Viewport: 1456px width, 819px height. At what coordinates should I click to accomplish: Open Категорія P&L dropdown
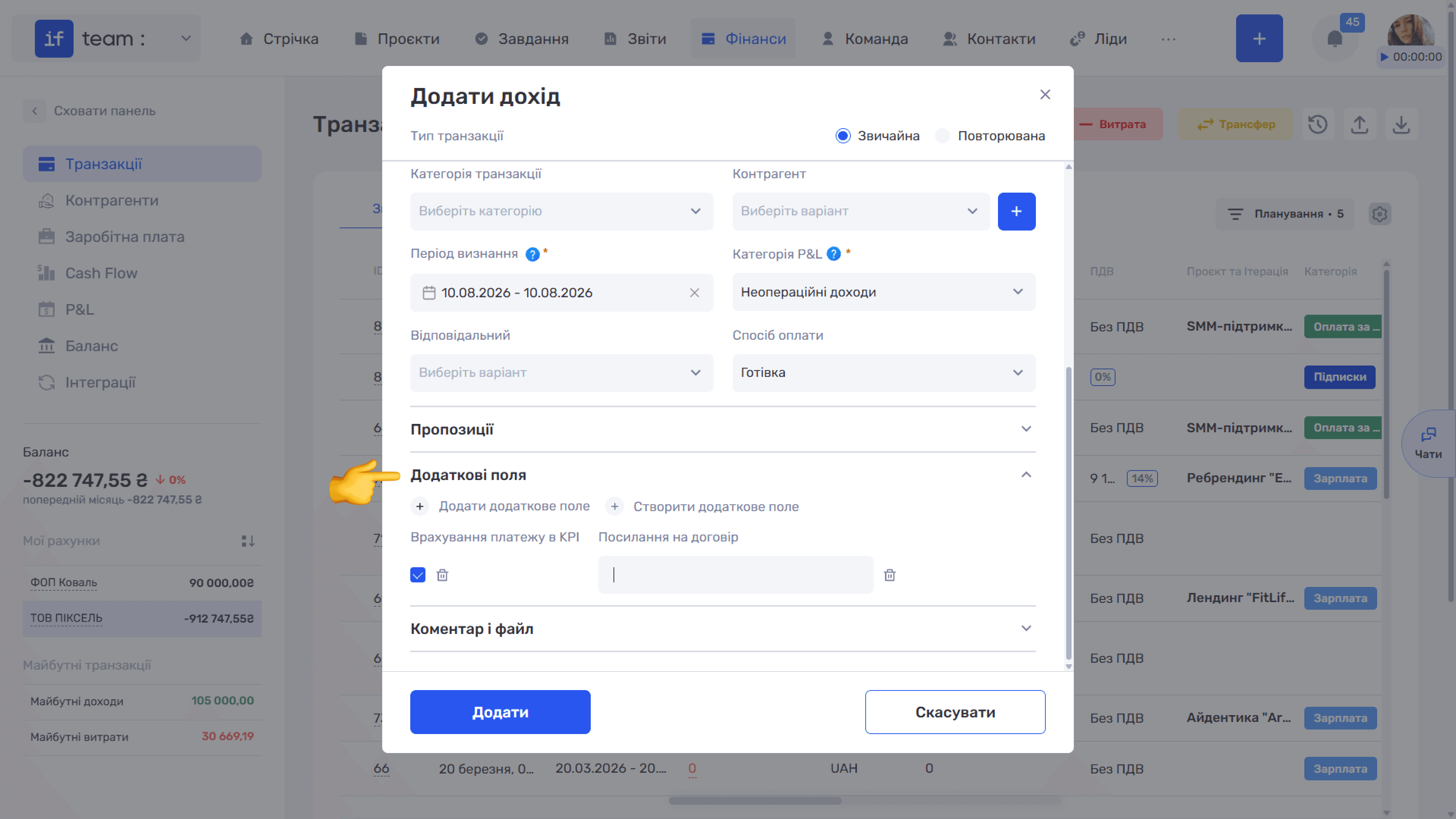[884, 292]
